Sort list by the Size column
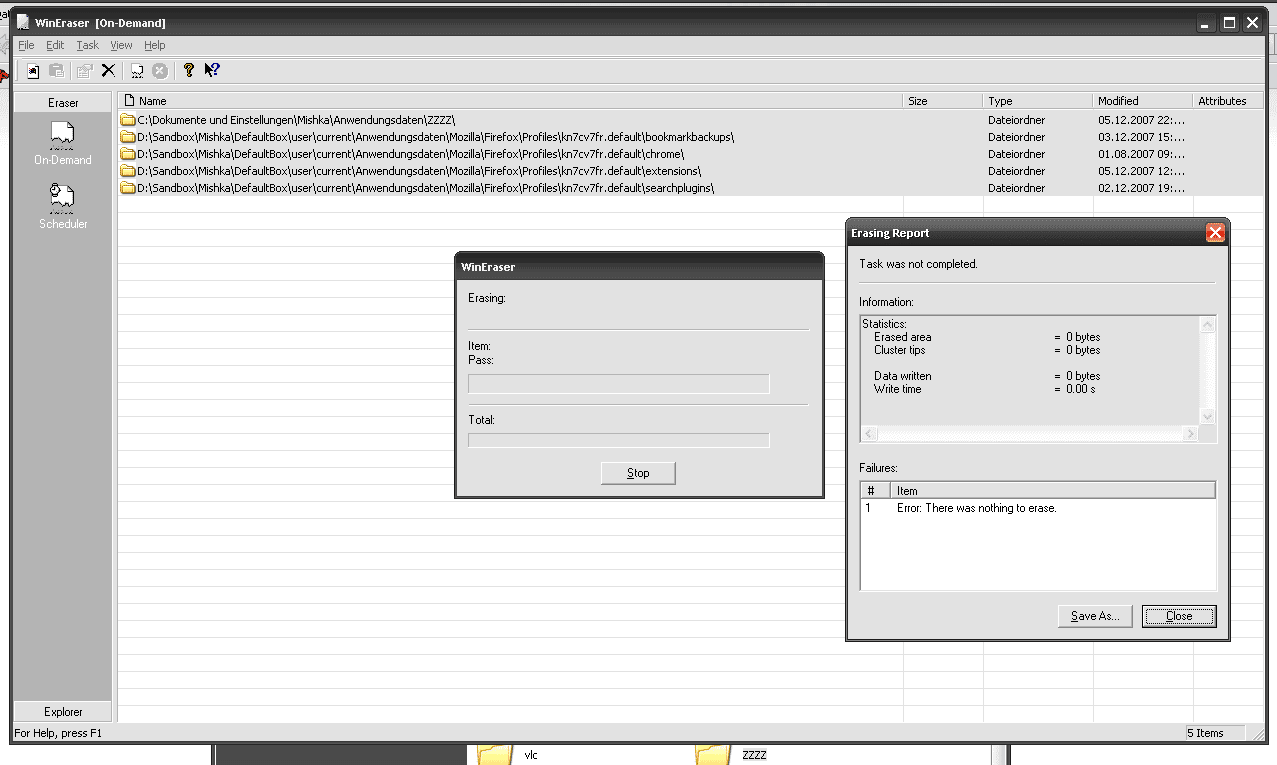1277x765 pixels. click(943, 101)
